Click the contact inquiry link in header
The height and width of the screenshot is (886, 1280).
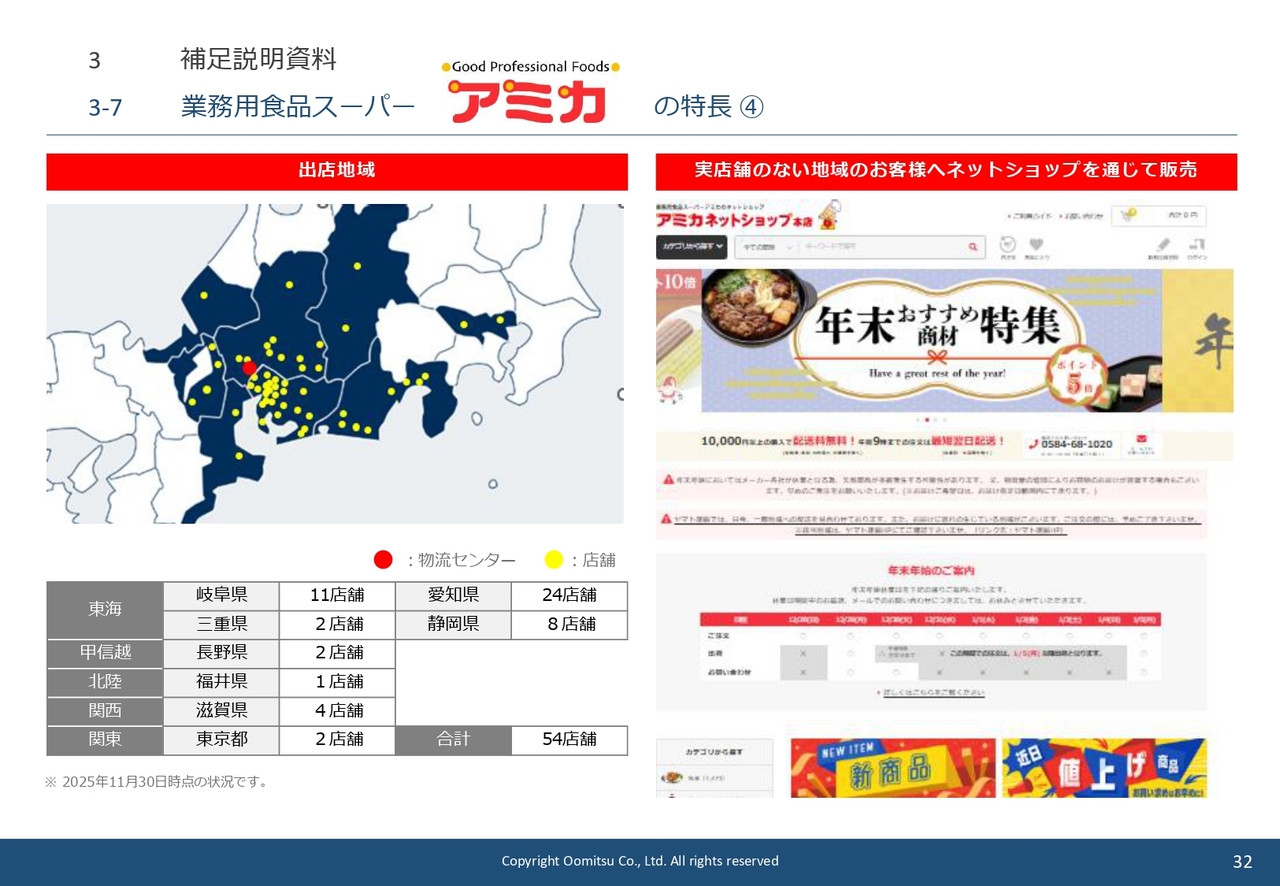point(1084,216)
